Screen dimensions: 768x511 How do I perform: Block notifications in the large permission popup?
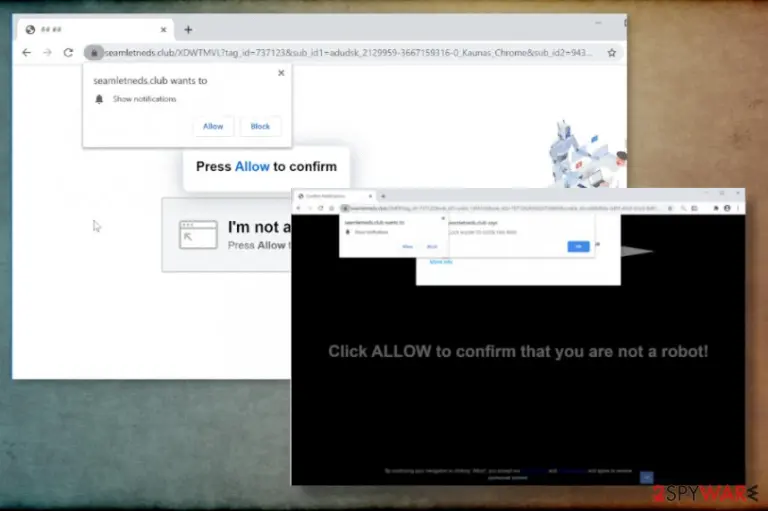[x=260, y=126]
